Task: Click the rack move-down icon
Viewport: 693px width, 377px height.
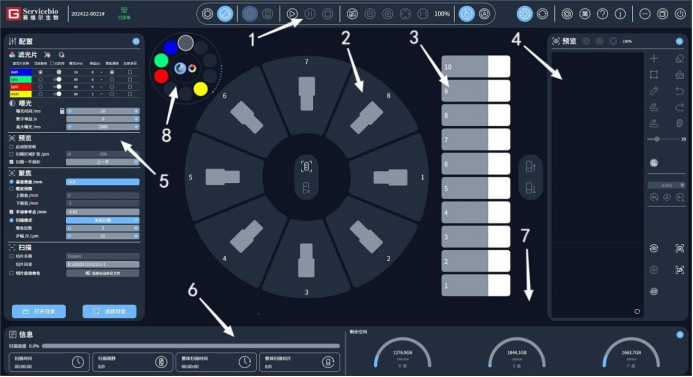Action: click(530, 188)
